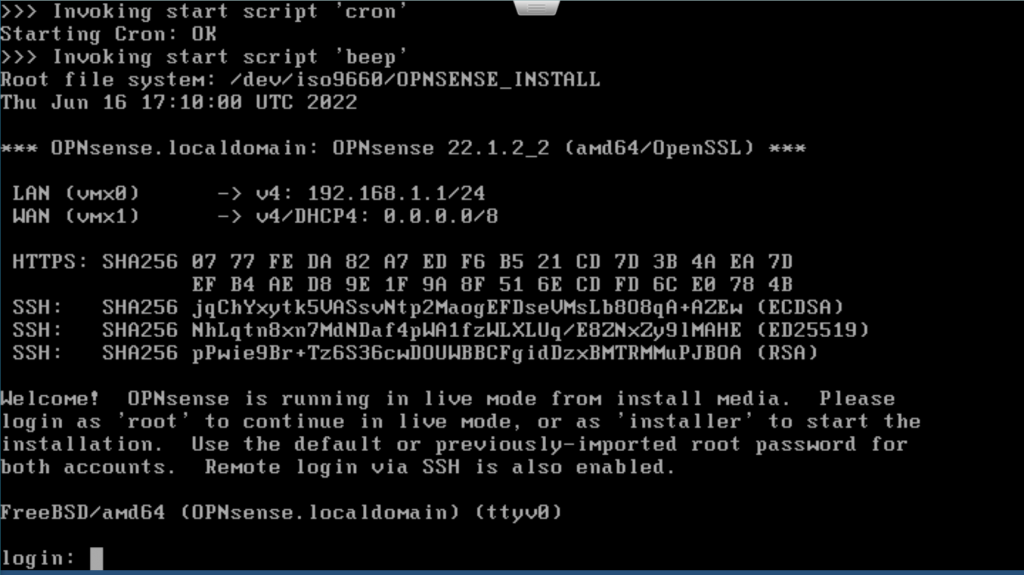1024x575 pixels.
Task: Select the WAN DHCP4 address 0.0.0.0/8
Action: coord(441,216)
